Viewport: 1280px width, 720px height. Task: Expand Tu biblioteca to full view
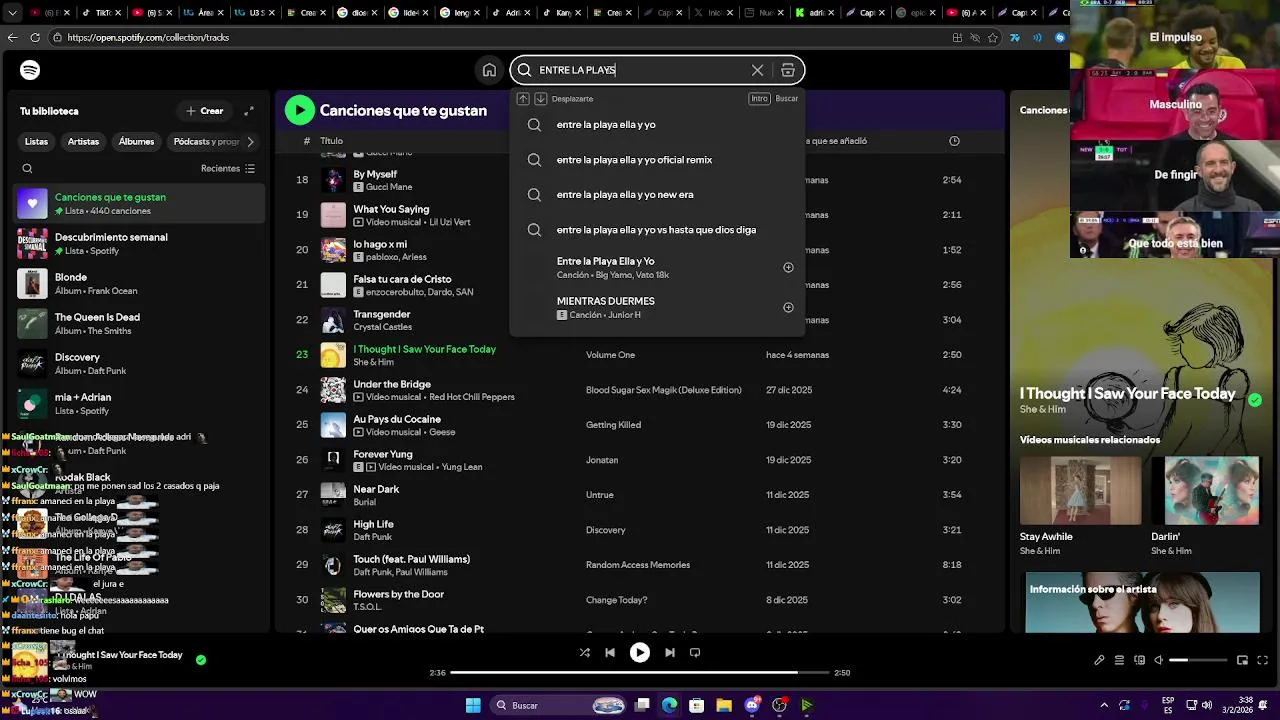[249, 111]
